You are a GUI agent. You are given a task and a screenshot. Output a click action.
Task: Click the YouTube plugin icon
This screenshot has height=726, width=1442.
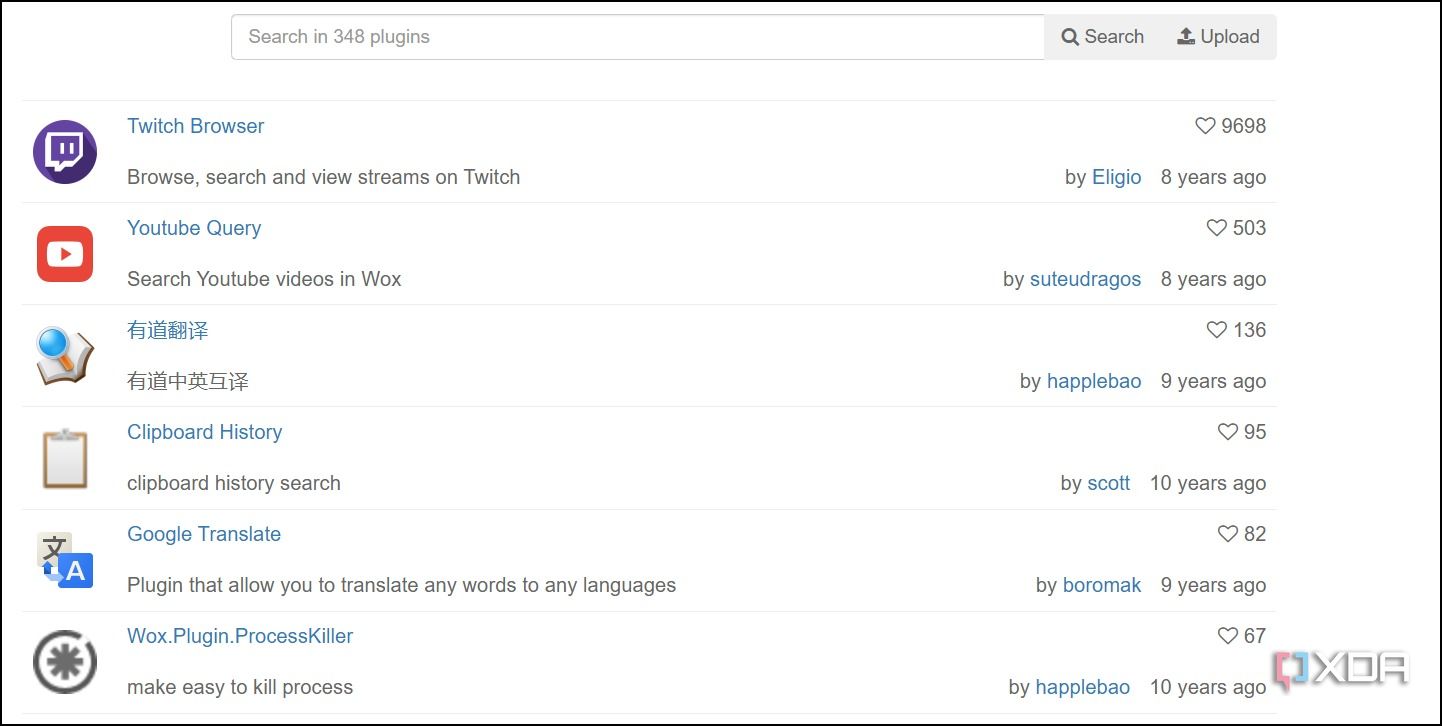64,254
